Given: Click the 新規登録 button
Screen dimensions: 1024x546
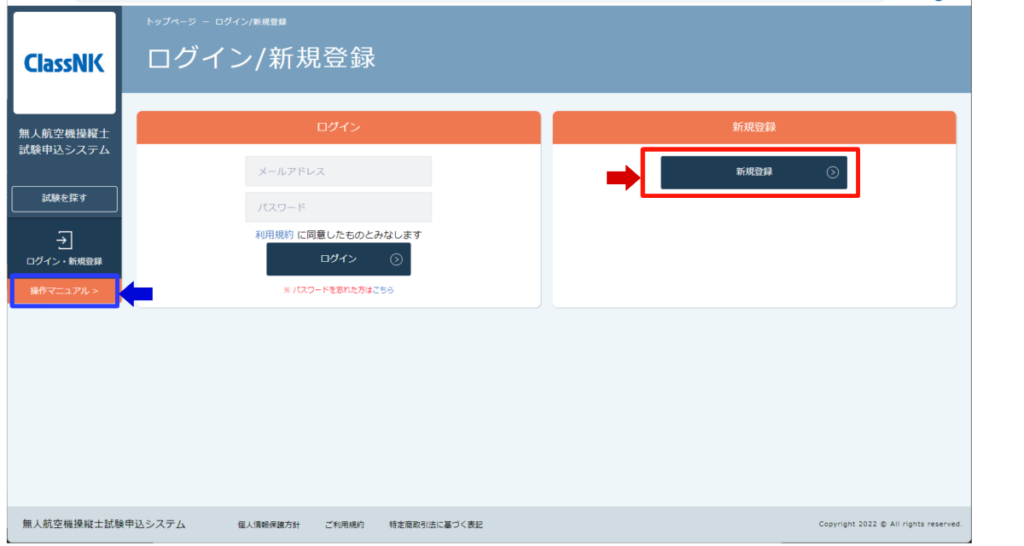Looking at the screenshot, I should pyautogui.click(x=754, y=172).
